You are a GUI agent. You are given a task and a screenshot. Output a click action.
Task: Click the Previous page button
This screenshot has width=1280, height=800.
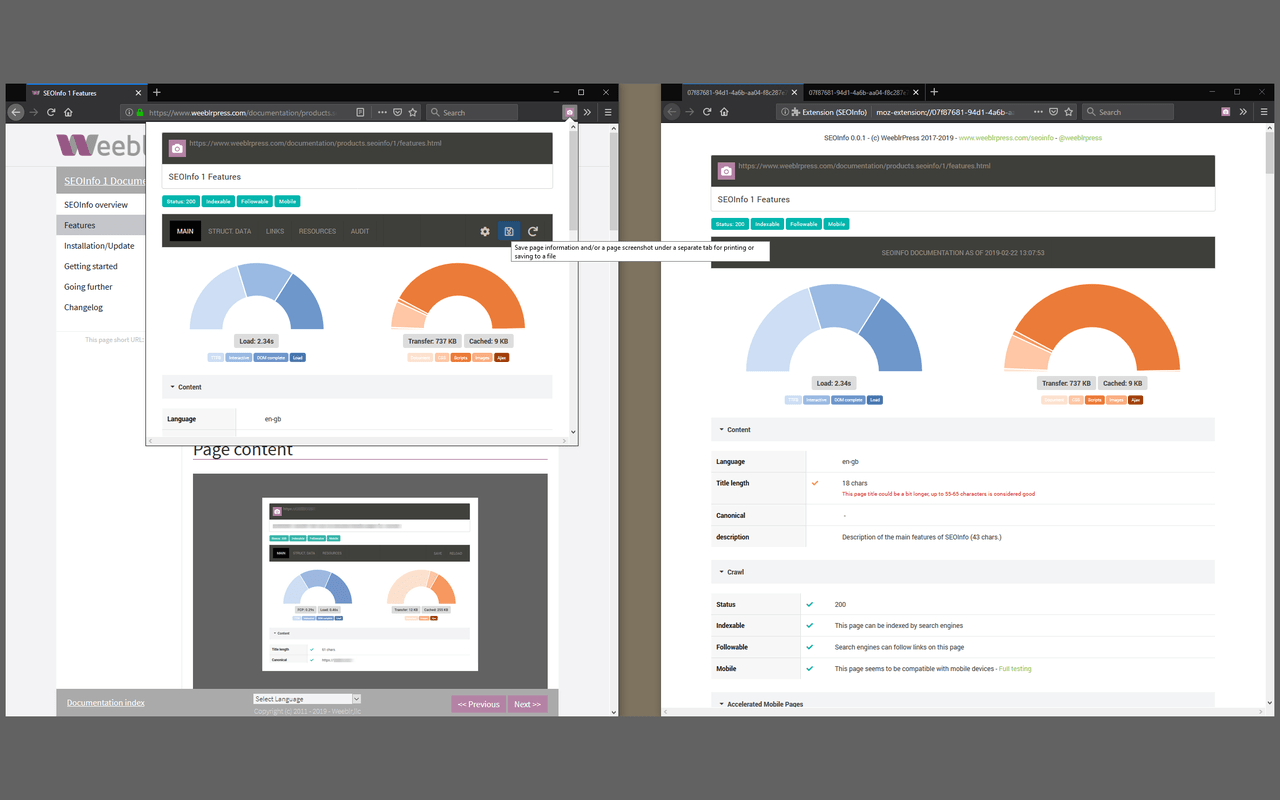tap(478, 704)
